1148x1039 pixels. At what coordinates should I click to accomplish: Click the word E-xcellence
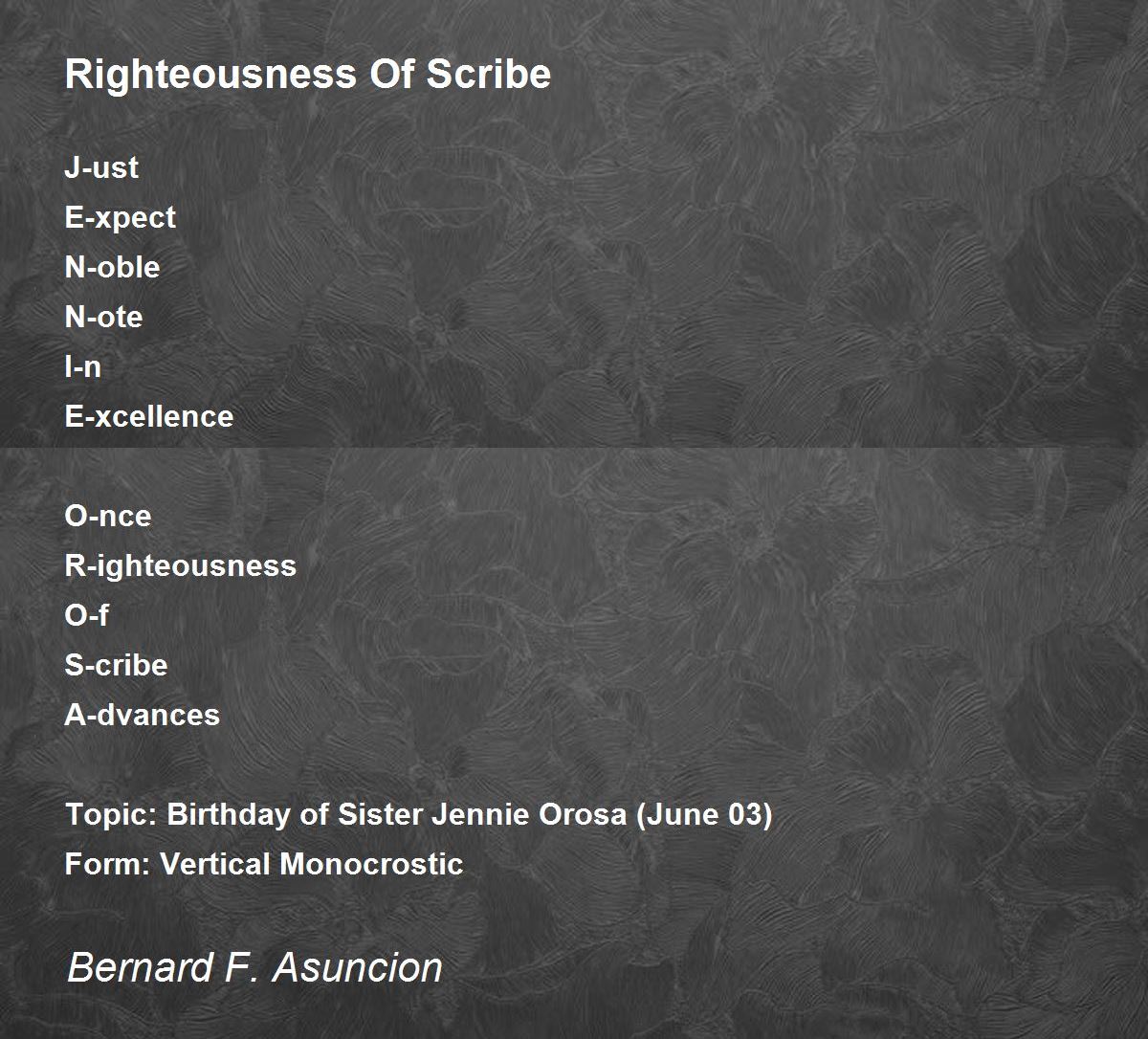pos(149,416)
